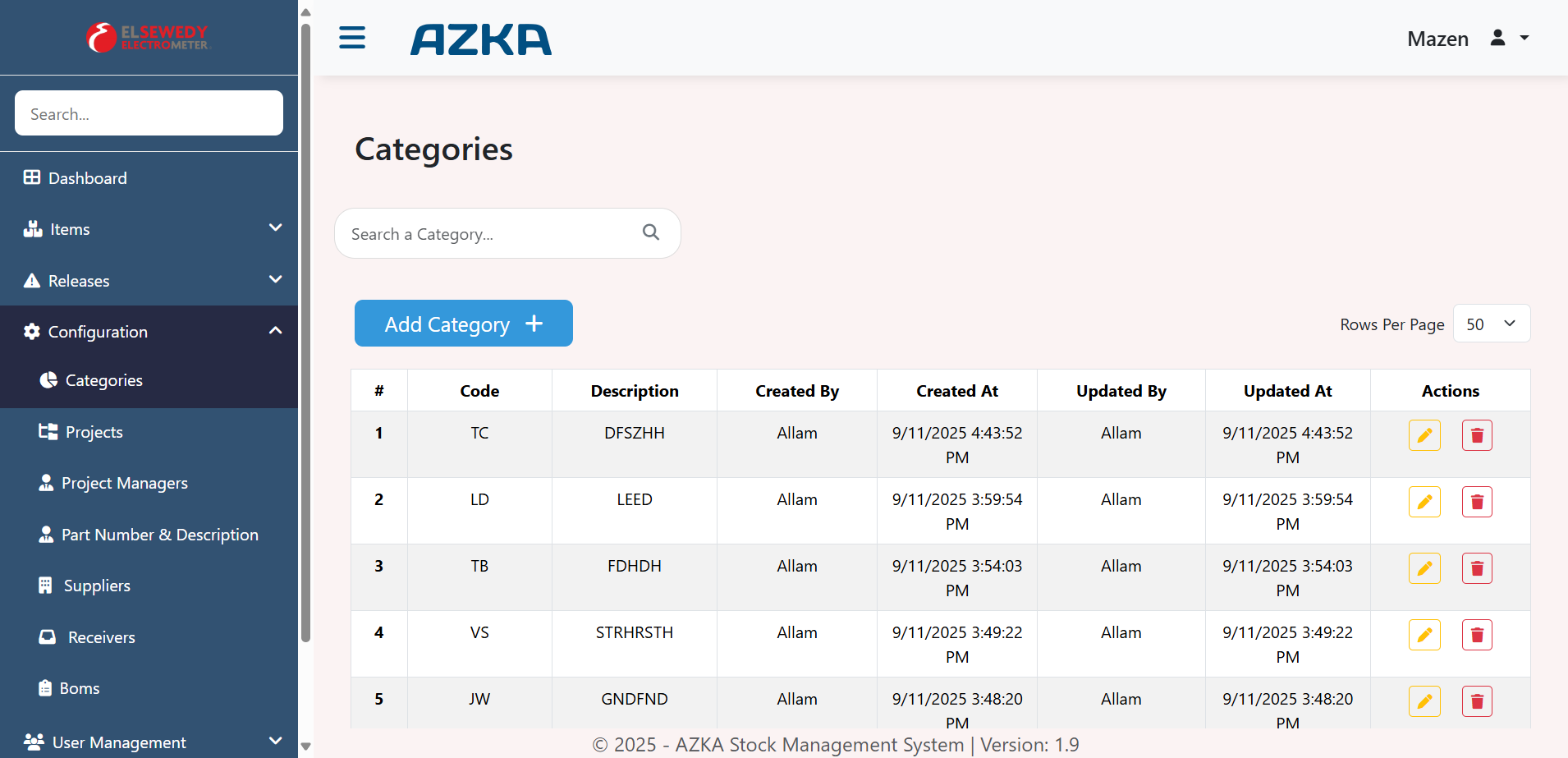Open the Mazen user account dropdown
This screenshot has height=758, width=1568.
(x=1468, y=39)
